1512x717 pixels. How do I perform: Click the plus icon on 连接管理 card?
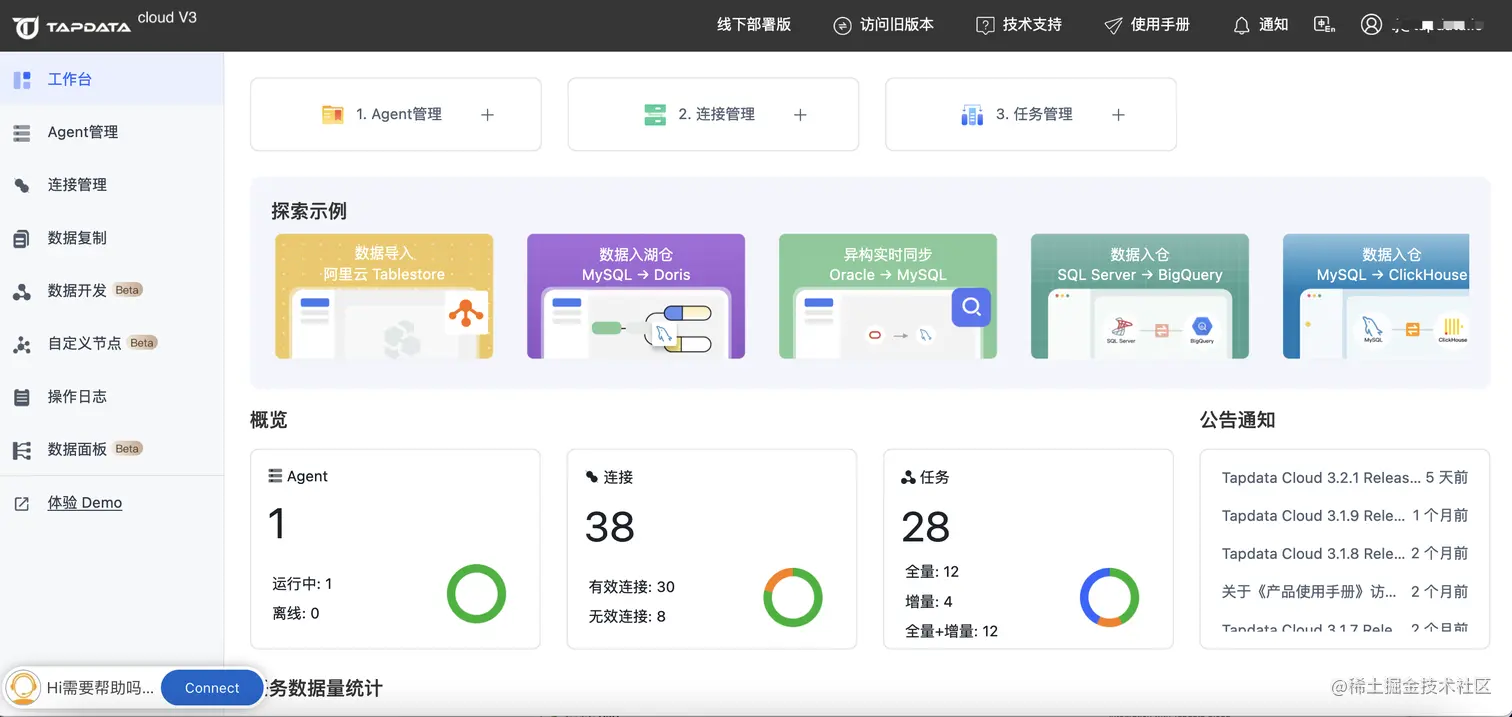pos(800,115)
